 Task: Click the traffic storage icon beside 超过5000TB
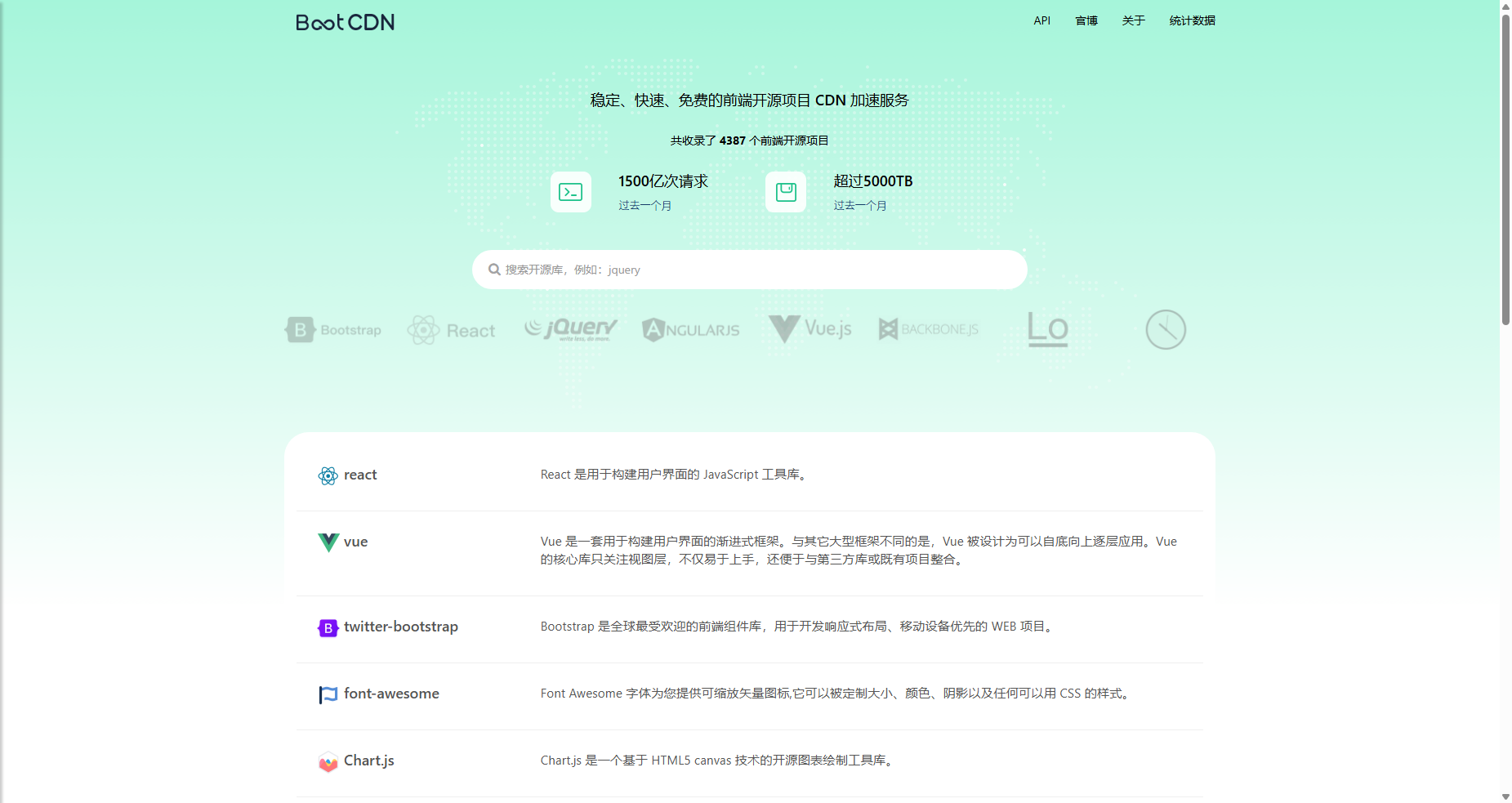786,192
